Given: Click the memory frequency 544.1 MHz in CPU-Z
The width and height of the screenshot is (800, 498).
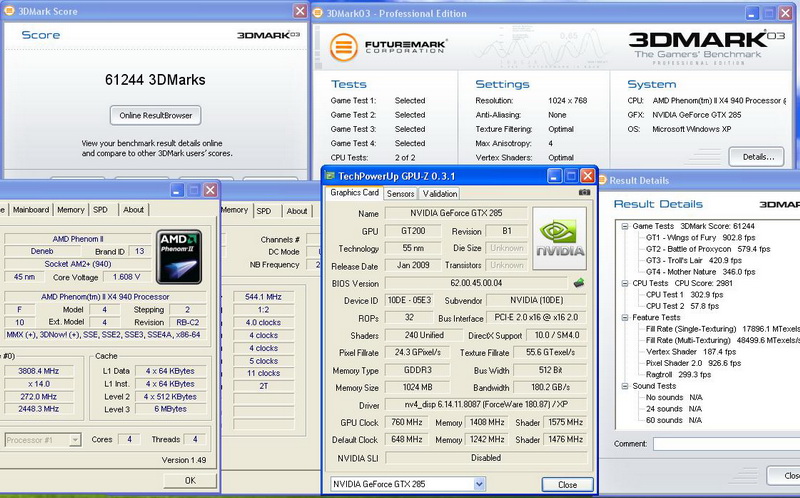Looking at the screenshot, I should pos(263,296).
